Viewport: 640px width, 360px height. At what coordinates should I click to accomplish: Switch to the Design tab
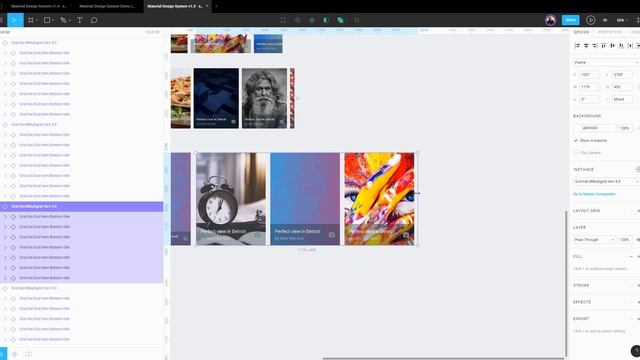[x=581, y=32]
